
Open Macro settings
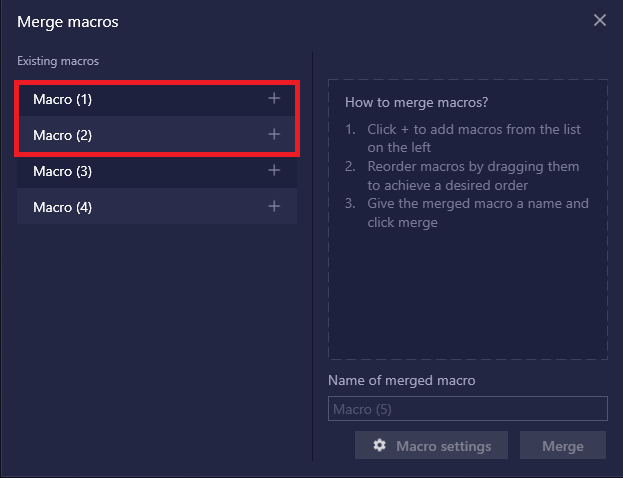click(431, 445)
